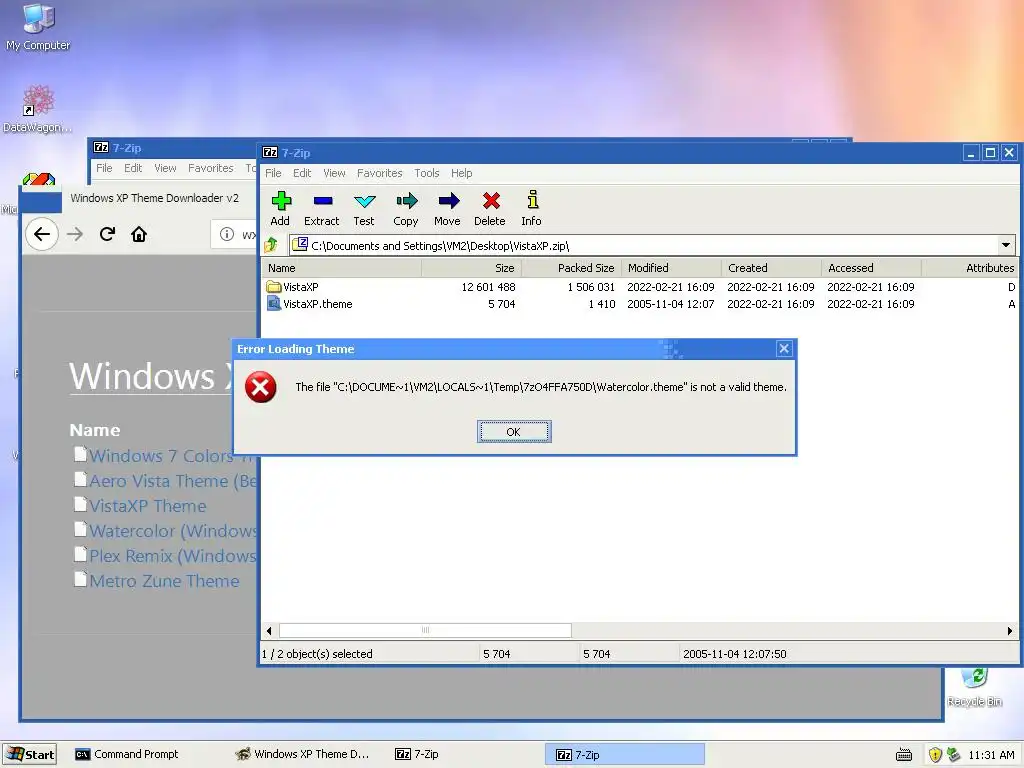This screenshot has height=768, width=1024.
Task: Choose the Move toolbar icon
Action: [x=448, y=200]
